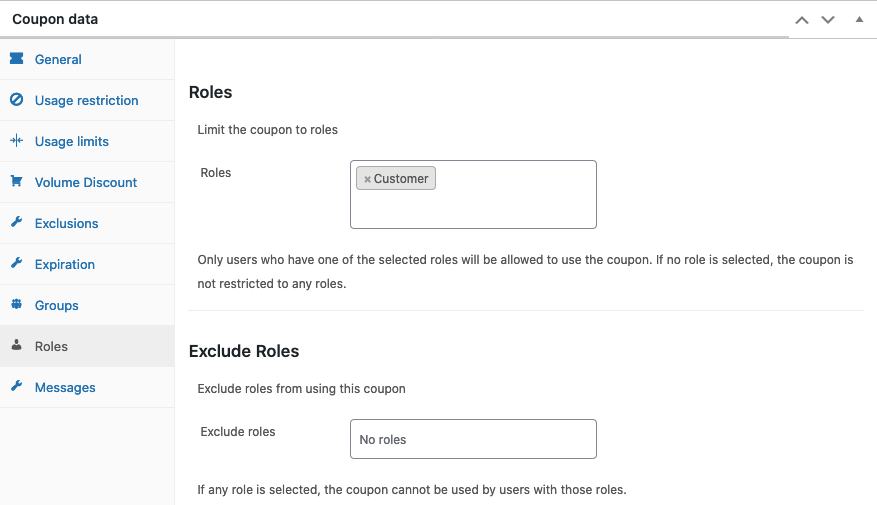Switch to Usage restriction tab
Viewport: 877px width, 505px height.
(87, 100)
